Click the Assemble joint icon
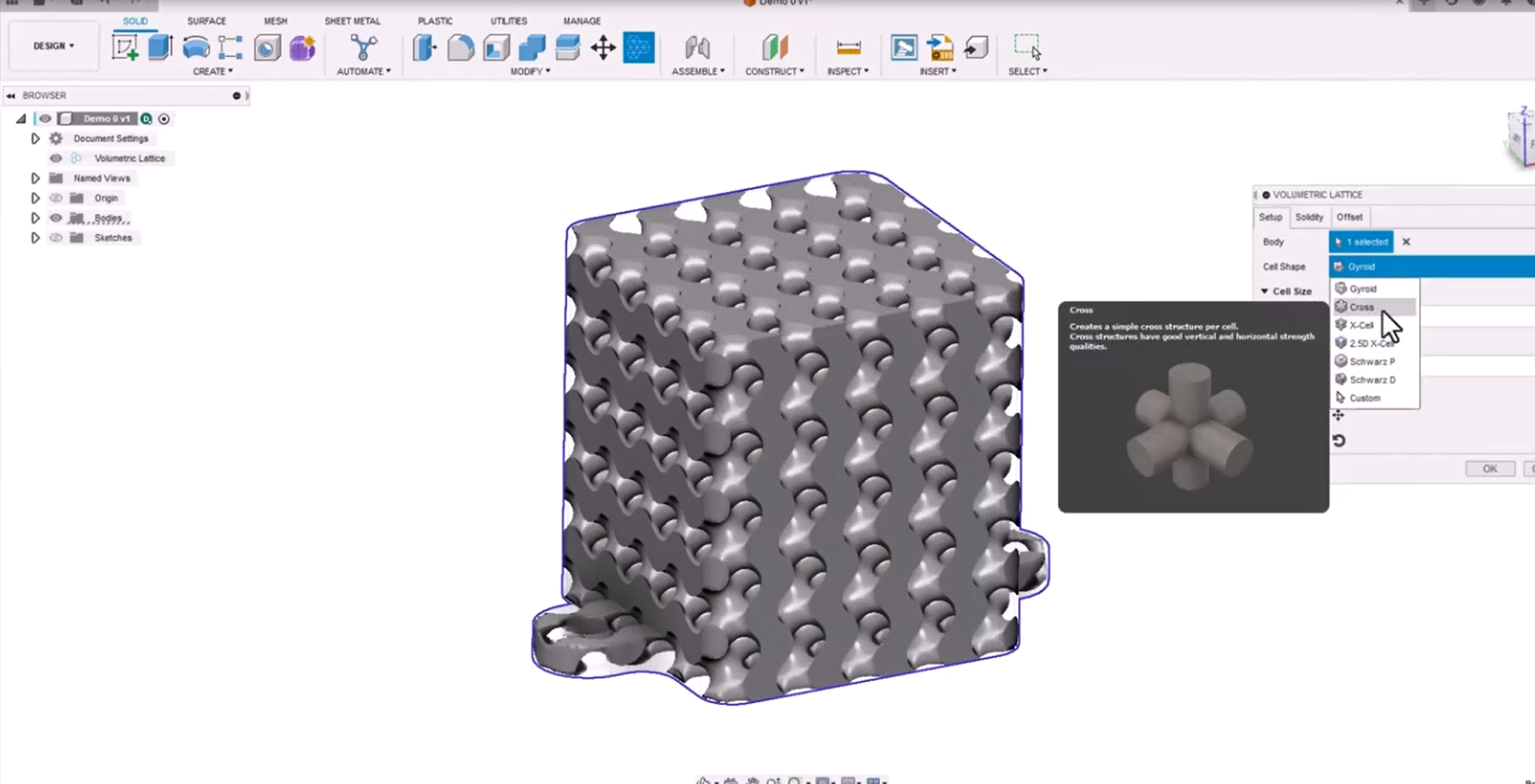 [697, 47]
